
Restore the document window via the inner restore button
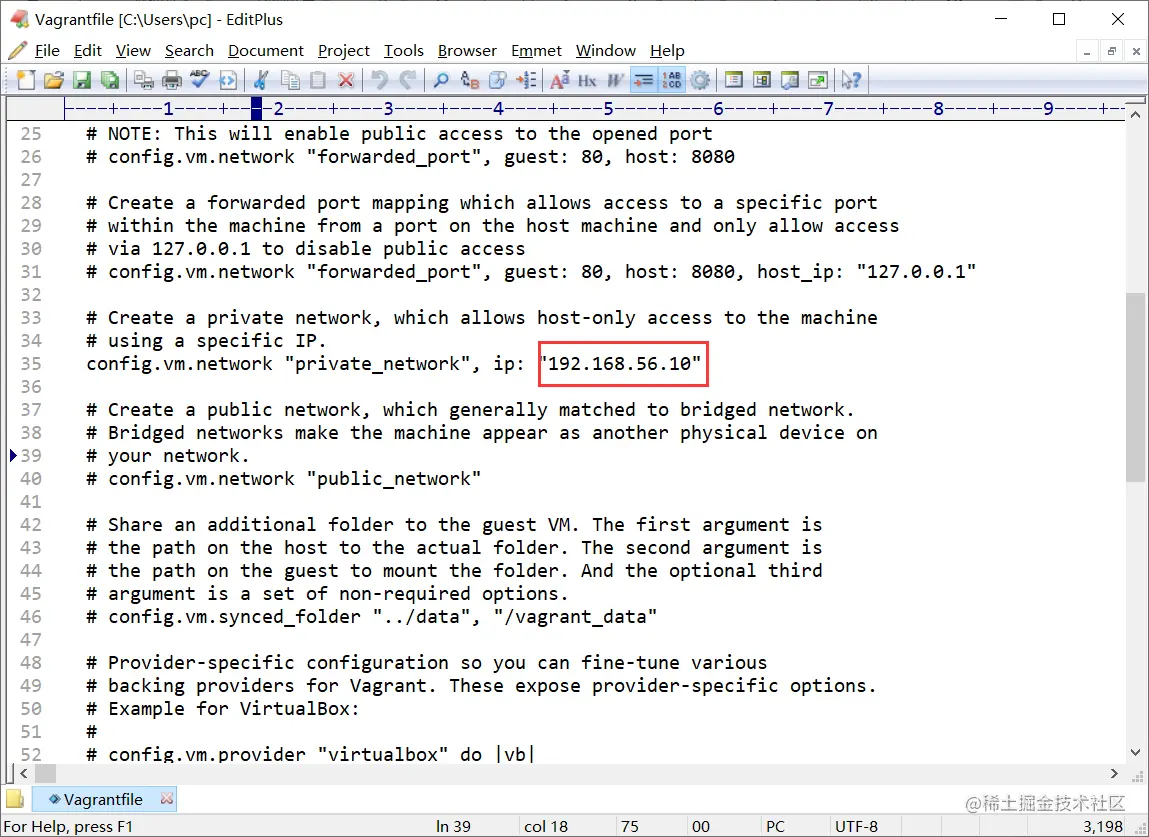click(x=1112, y=51)
